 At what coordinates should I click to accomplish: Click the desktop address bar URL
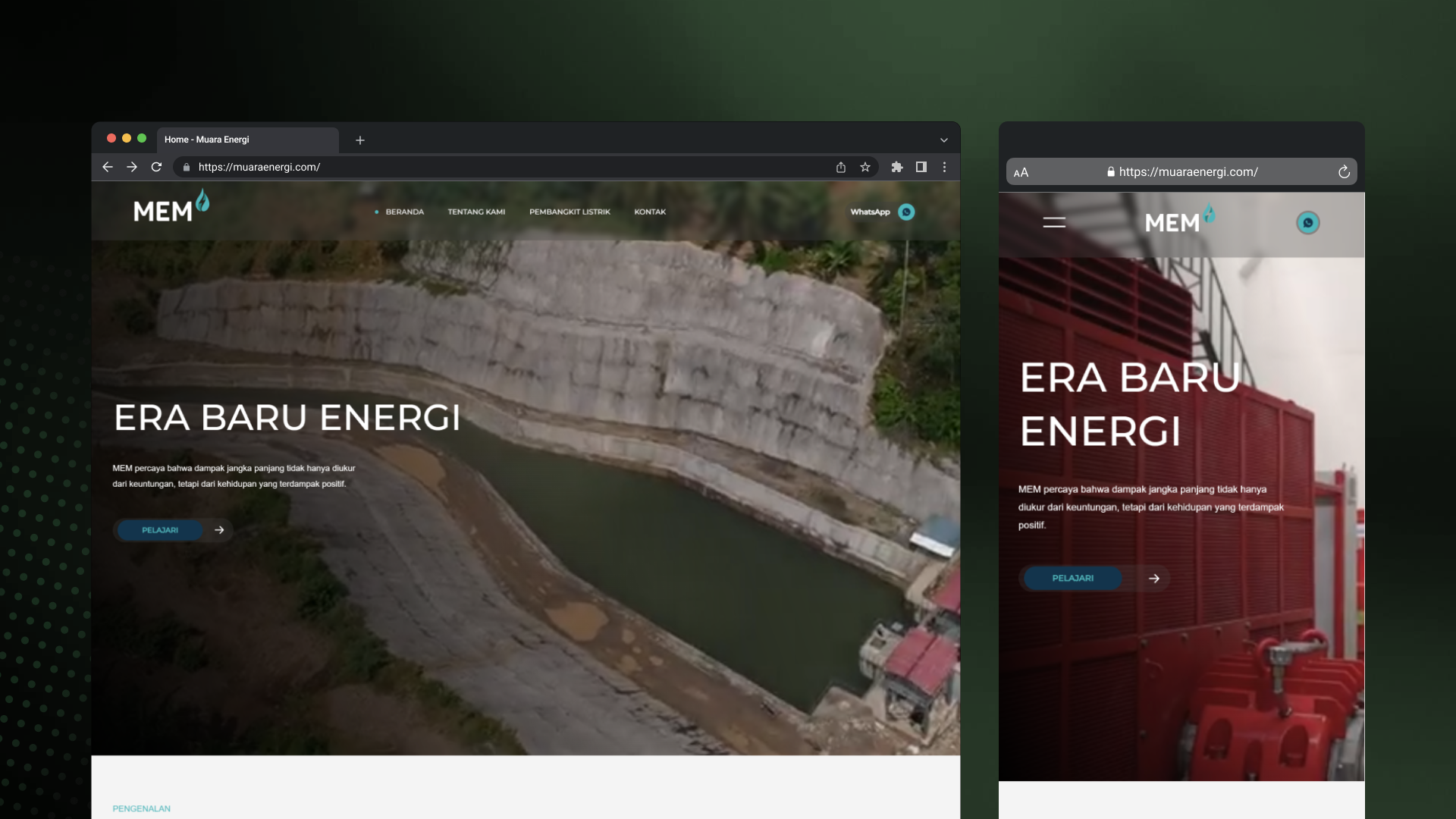(259, 167)
